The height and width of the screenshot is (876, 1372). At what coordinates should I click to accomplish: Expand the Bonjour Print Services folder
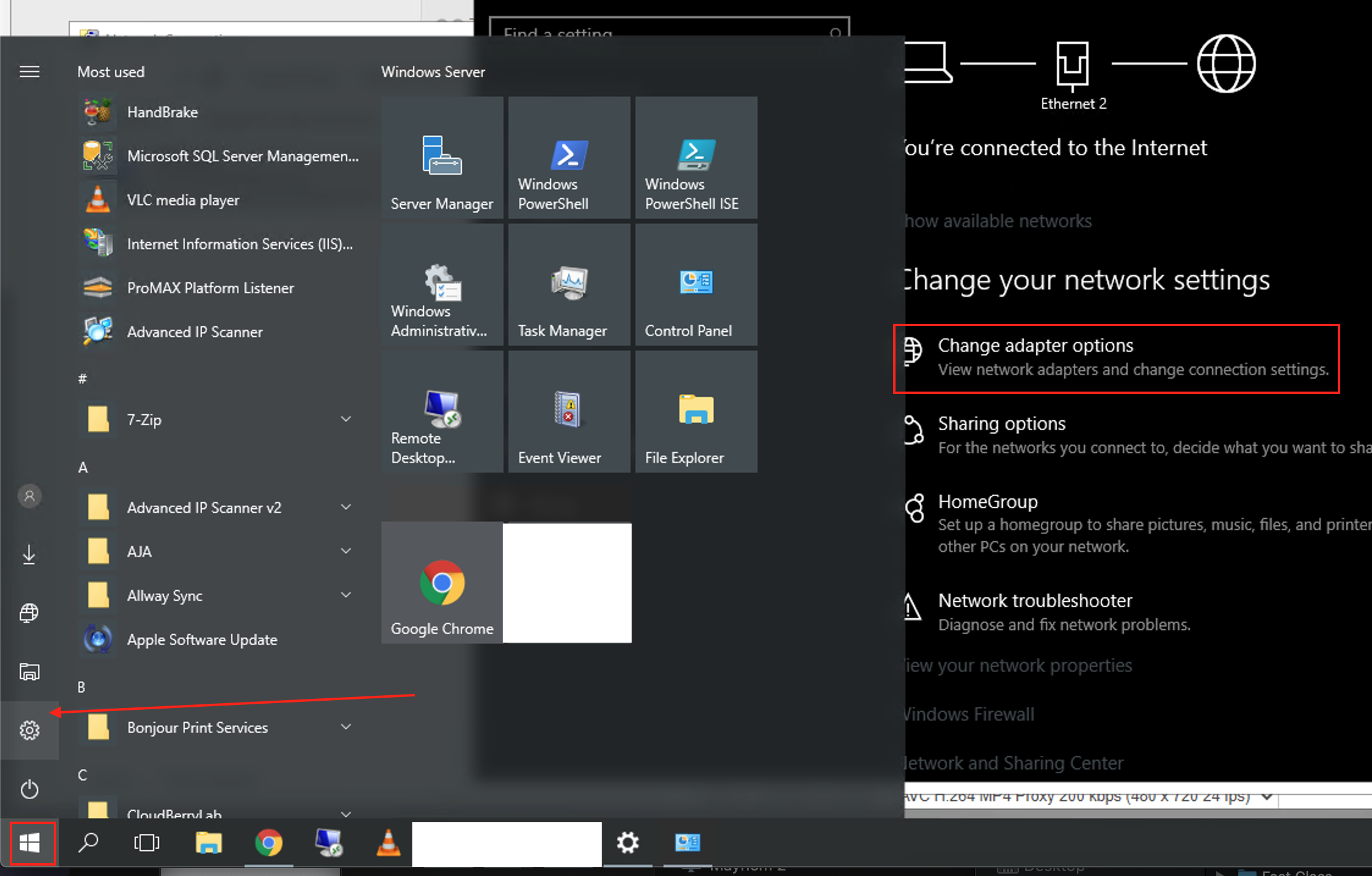tap(220, 728)
